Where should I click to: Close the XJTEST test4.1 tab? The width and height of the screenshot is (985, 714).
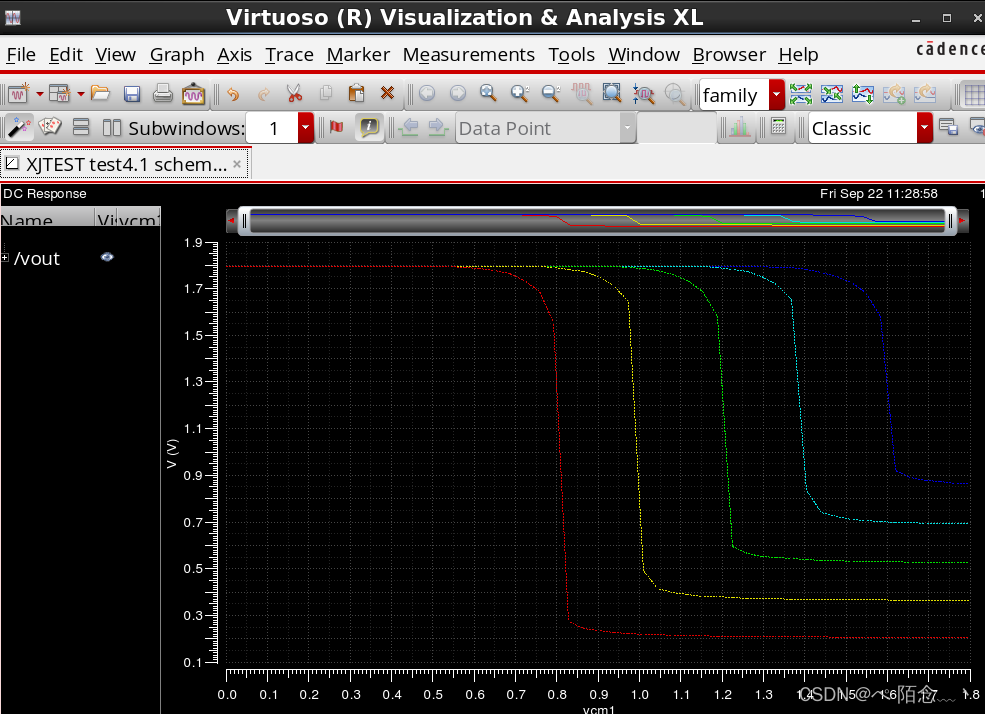tap(237, 164)
